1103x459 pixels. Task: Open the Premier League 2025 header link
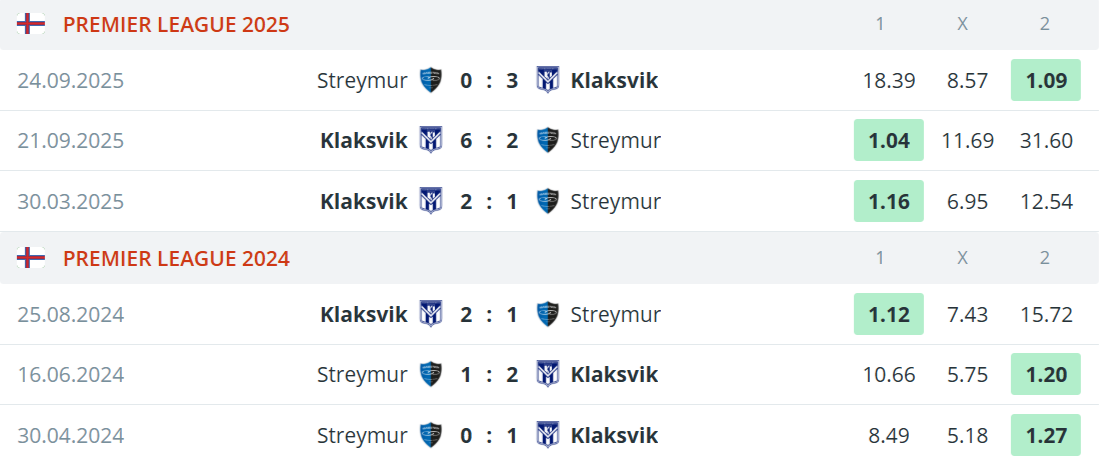point(176,24)
